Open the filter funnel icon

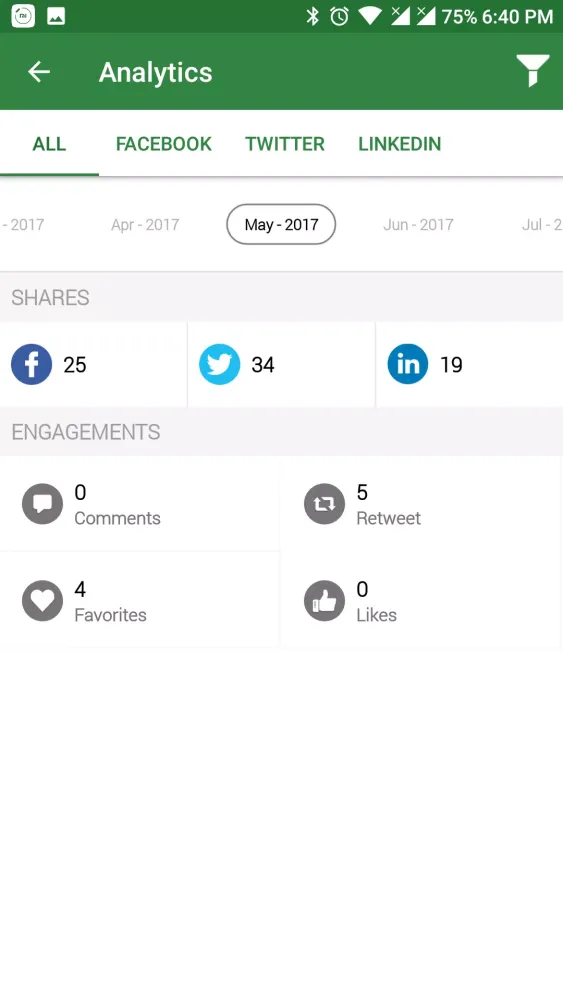coord(532,70)
